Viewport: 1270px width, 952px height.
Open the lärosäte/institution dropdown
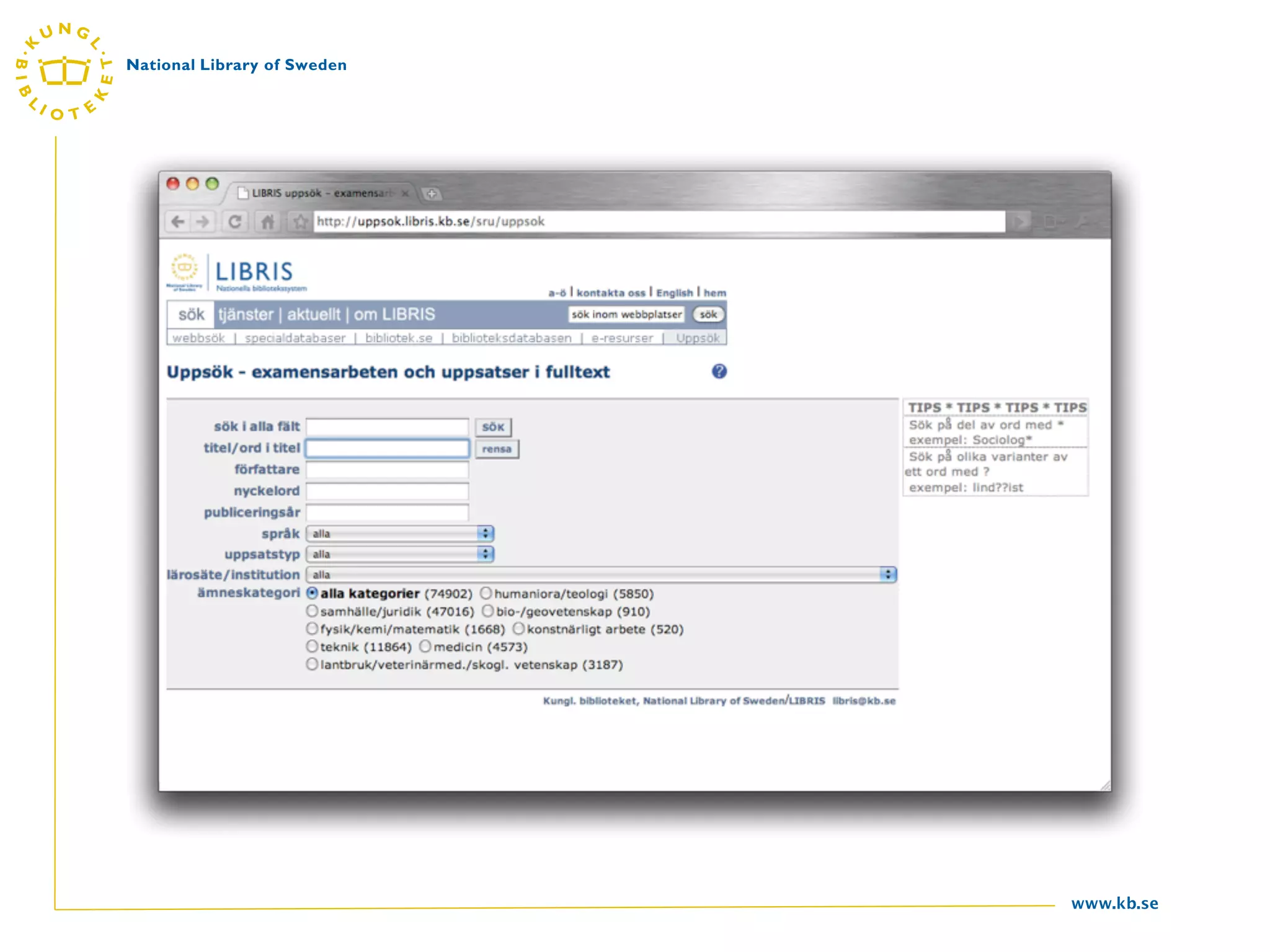(600, 575)
